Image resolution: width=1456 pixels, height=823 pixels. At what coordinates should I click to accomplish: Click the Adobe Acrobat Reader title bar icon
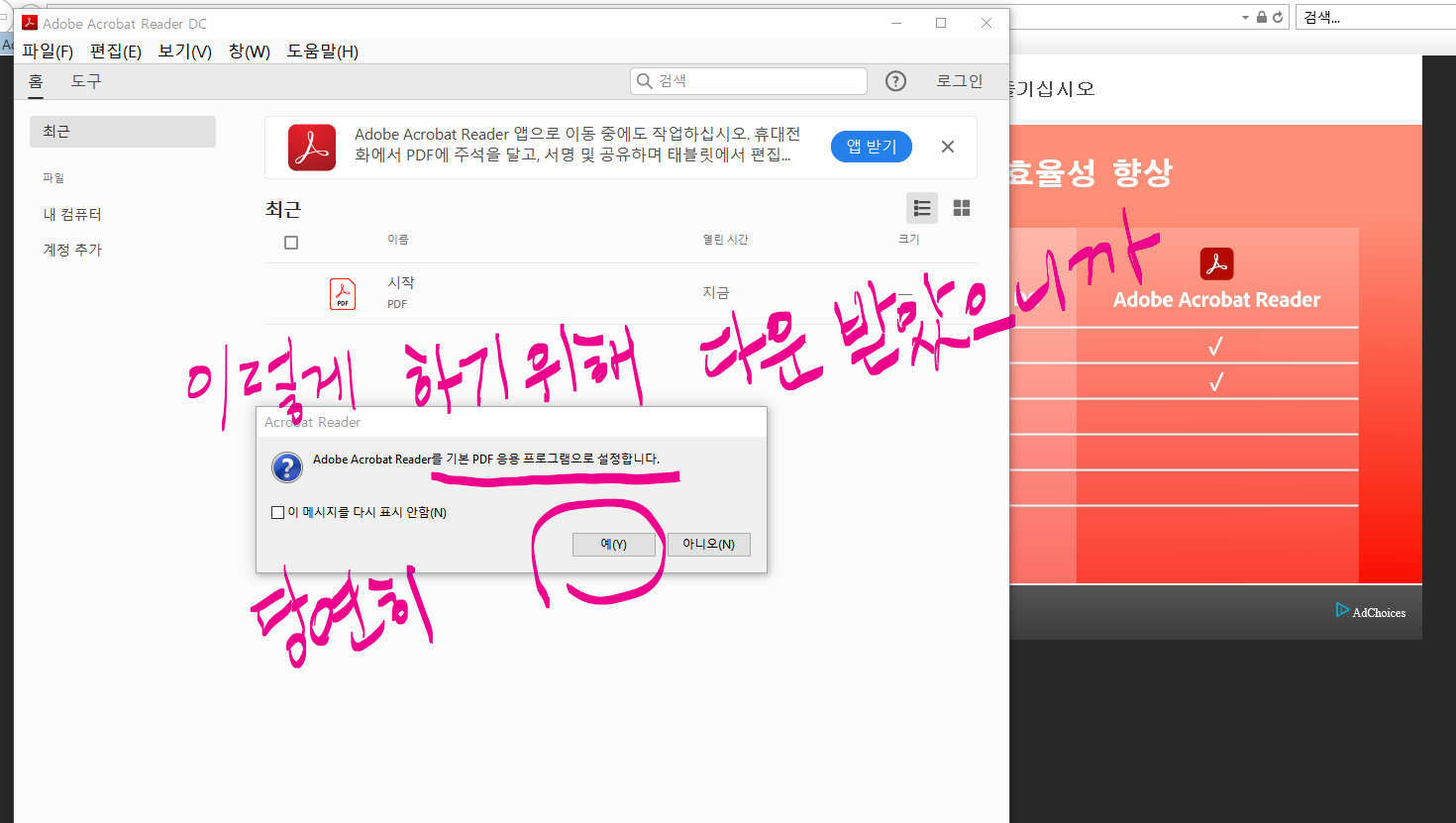30,23
